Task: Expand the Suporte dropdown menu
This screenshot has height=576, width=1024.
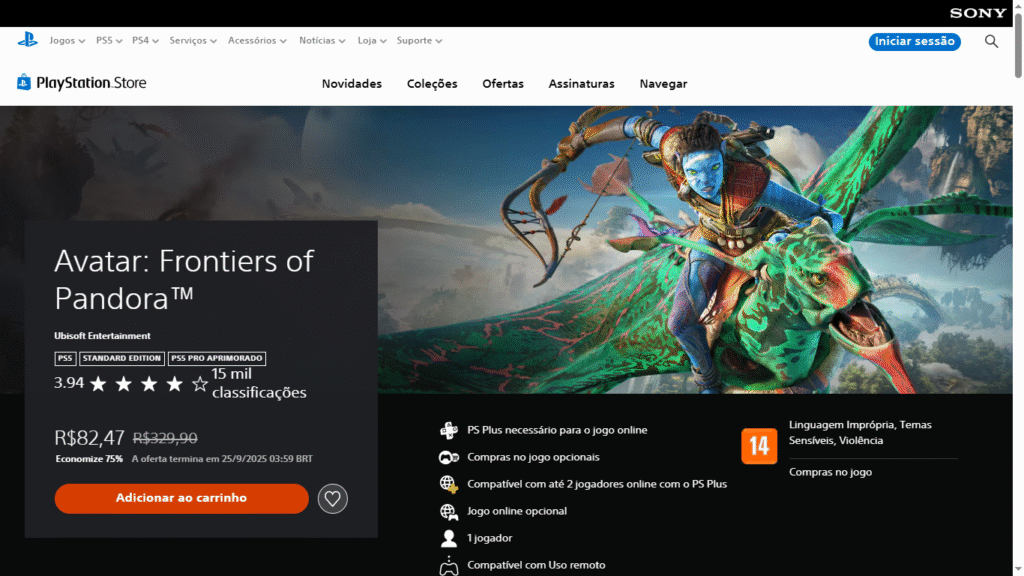Action: coord(419,40)
